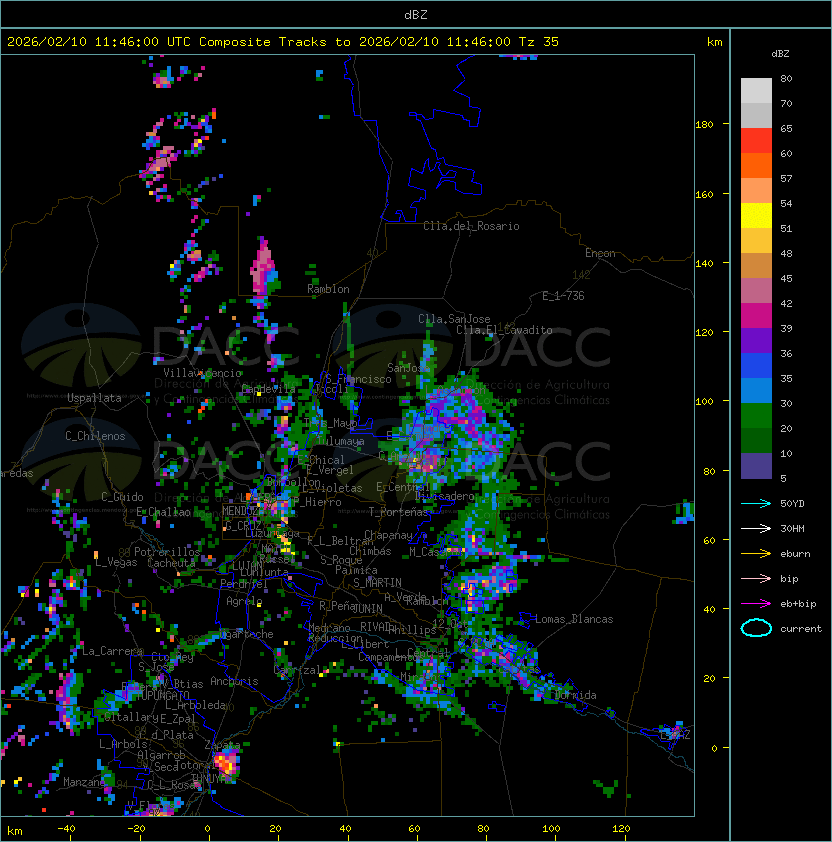The height and width of the screenshot is (842, 832).
Task: Click the 'E_Vergel' map label
Action: pos(330,470)
